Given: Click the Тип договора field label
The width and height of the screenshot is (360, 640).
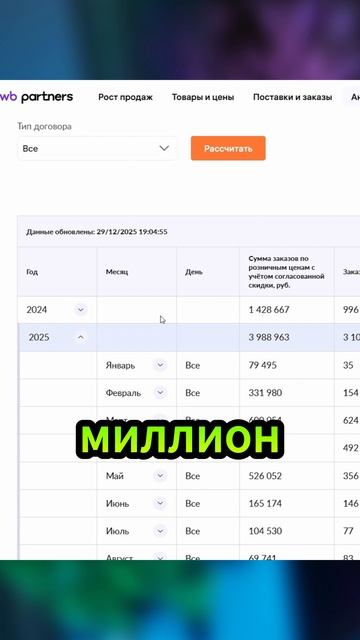Looking at the screenshot, I should (x=44, y=127).
